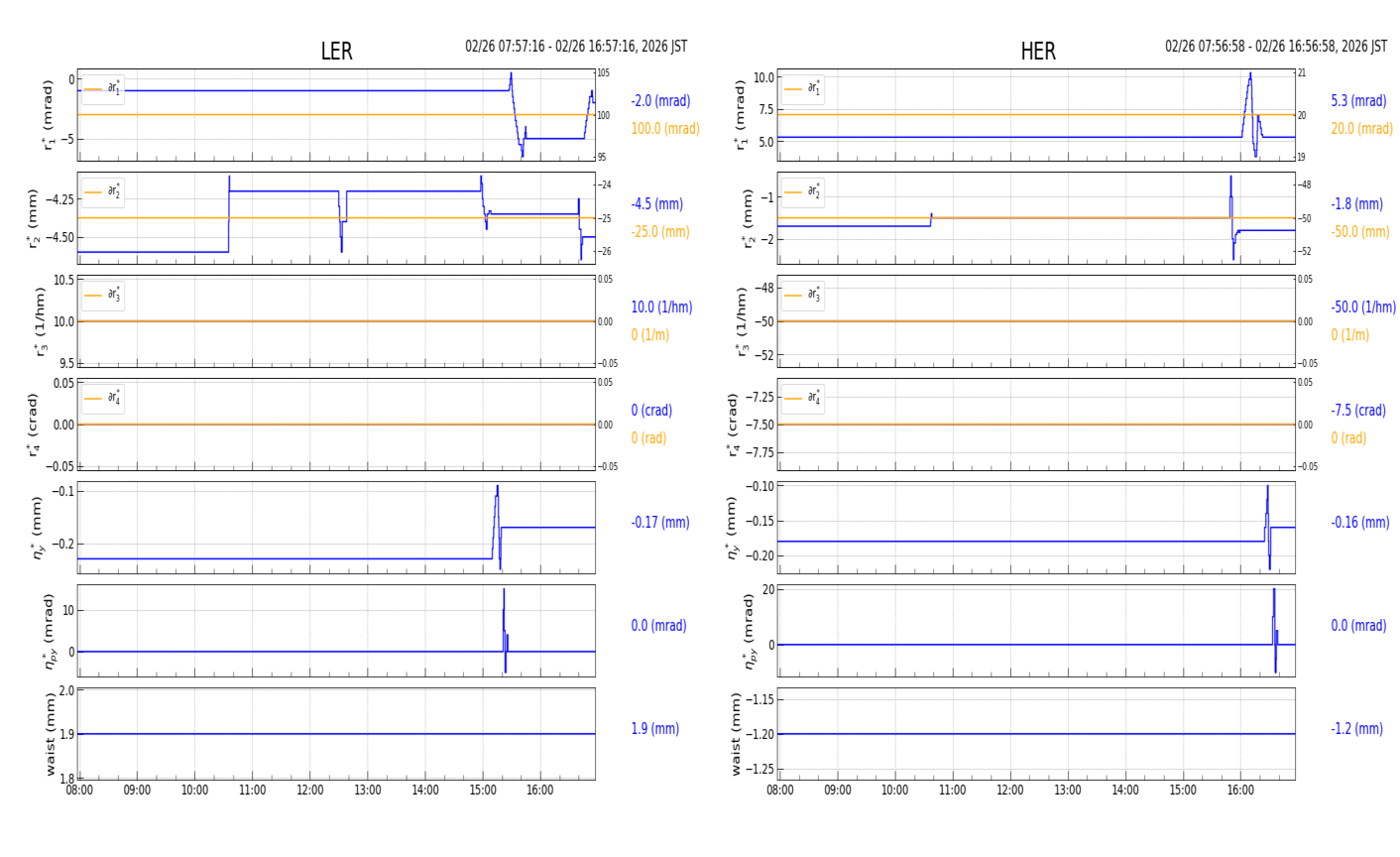Click the HER panel title
The width and height of the screenshot is (1400, 857).
pyautogui.click(x=1038, y=52)
